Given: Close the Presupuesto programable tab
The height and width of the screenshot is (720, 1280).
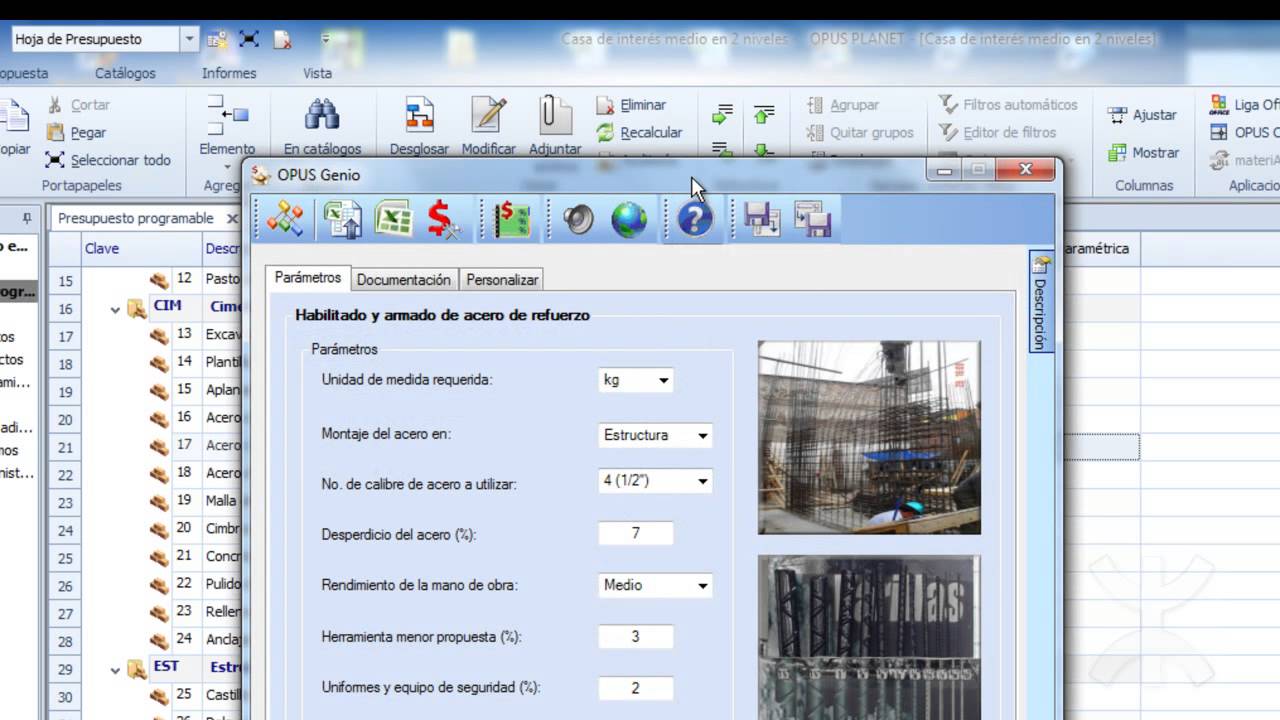Looking at the screenshot, I should 232,218.
